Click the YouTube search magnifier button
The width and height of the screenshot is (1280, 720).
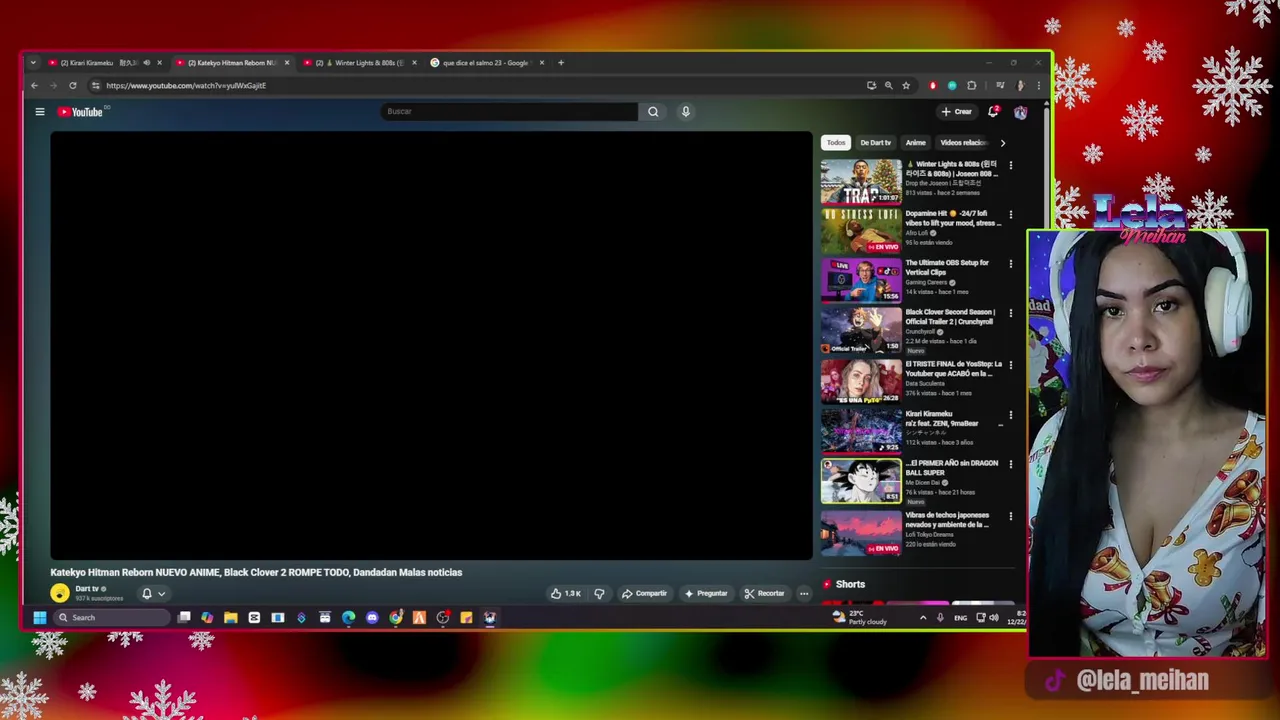(x=653, y=112)
